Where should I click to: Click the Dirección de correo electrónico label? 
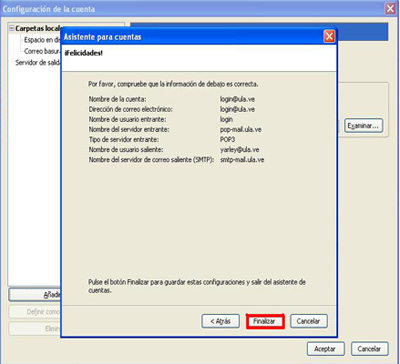131,109
